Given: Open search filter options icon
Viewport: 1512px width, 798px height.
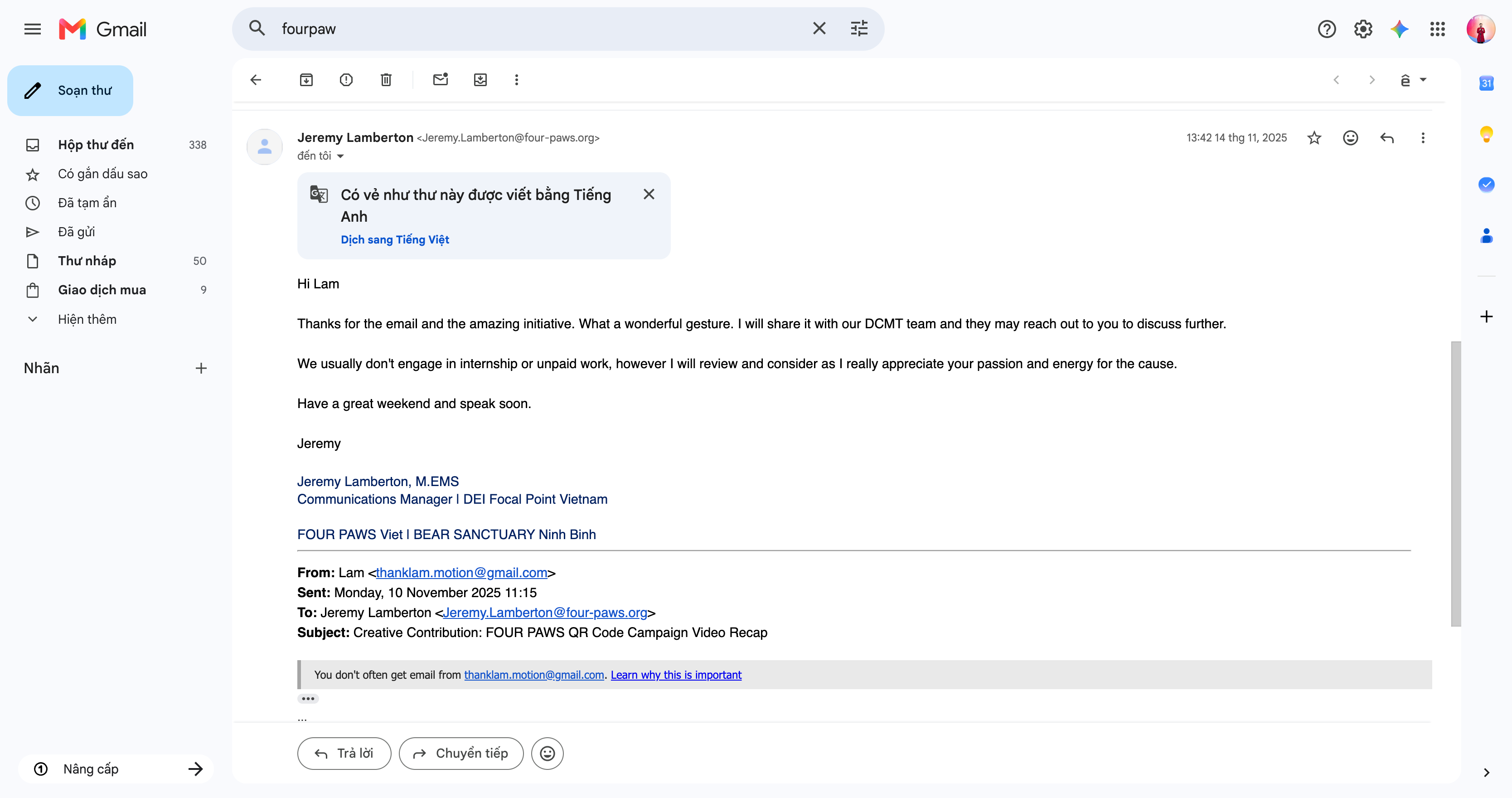Looking at the screenshot, I should click(x=859, y=28).
